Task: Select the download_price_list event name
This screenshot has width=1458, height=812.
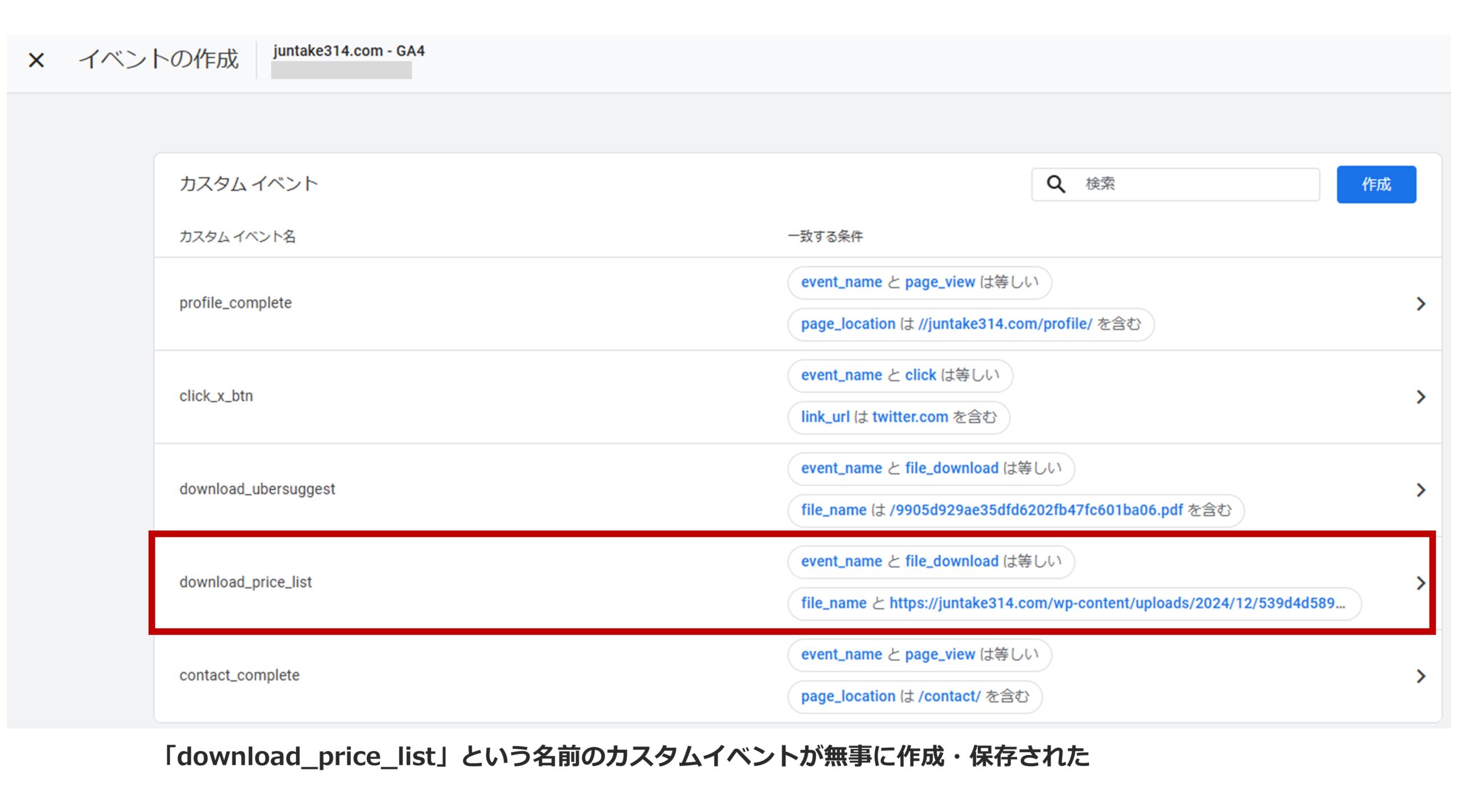Action: [x=246, y=582]
